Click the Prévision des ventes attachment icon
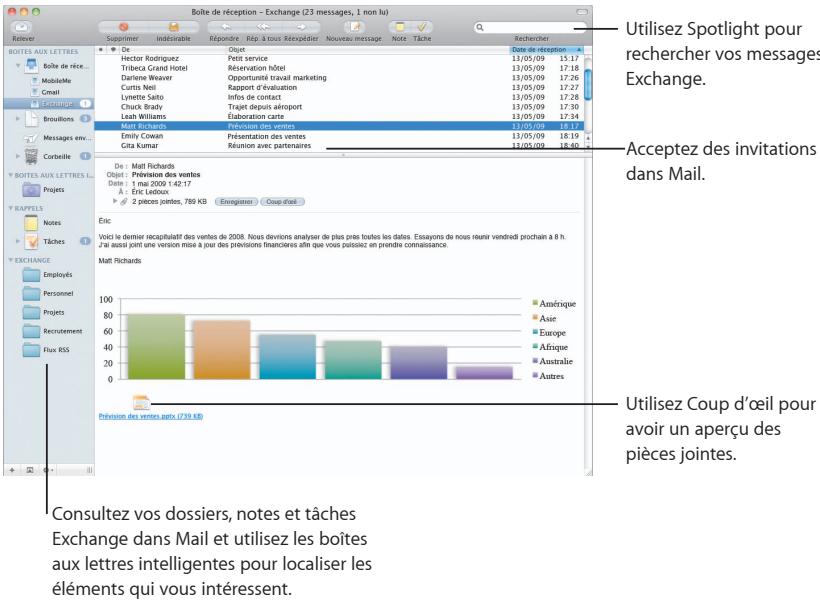 (x=141, y=402)
